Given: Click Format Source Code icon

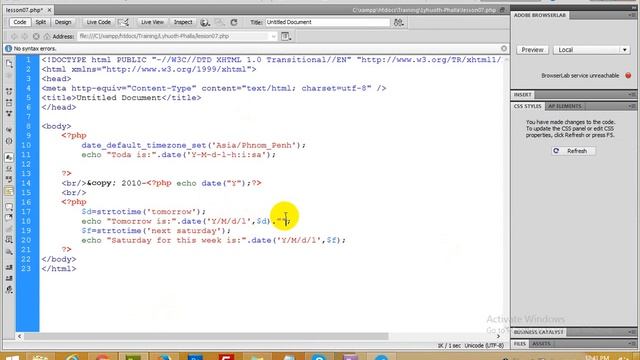Looking at the screenshot, I should click(9, 290).
